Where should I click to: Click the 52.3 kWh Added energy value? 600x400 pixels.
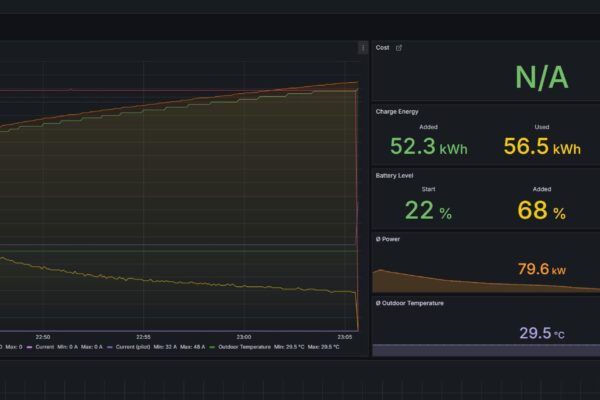coord(428,148)
